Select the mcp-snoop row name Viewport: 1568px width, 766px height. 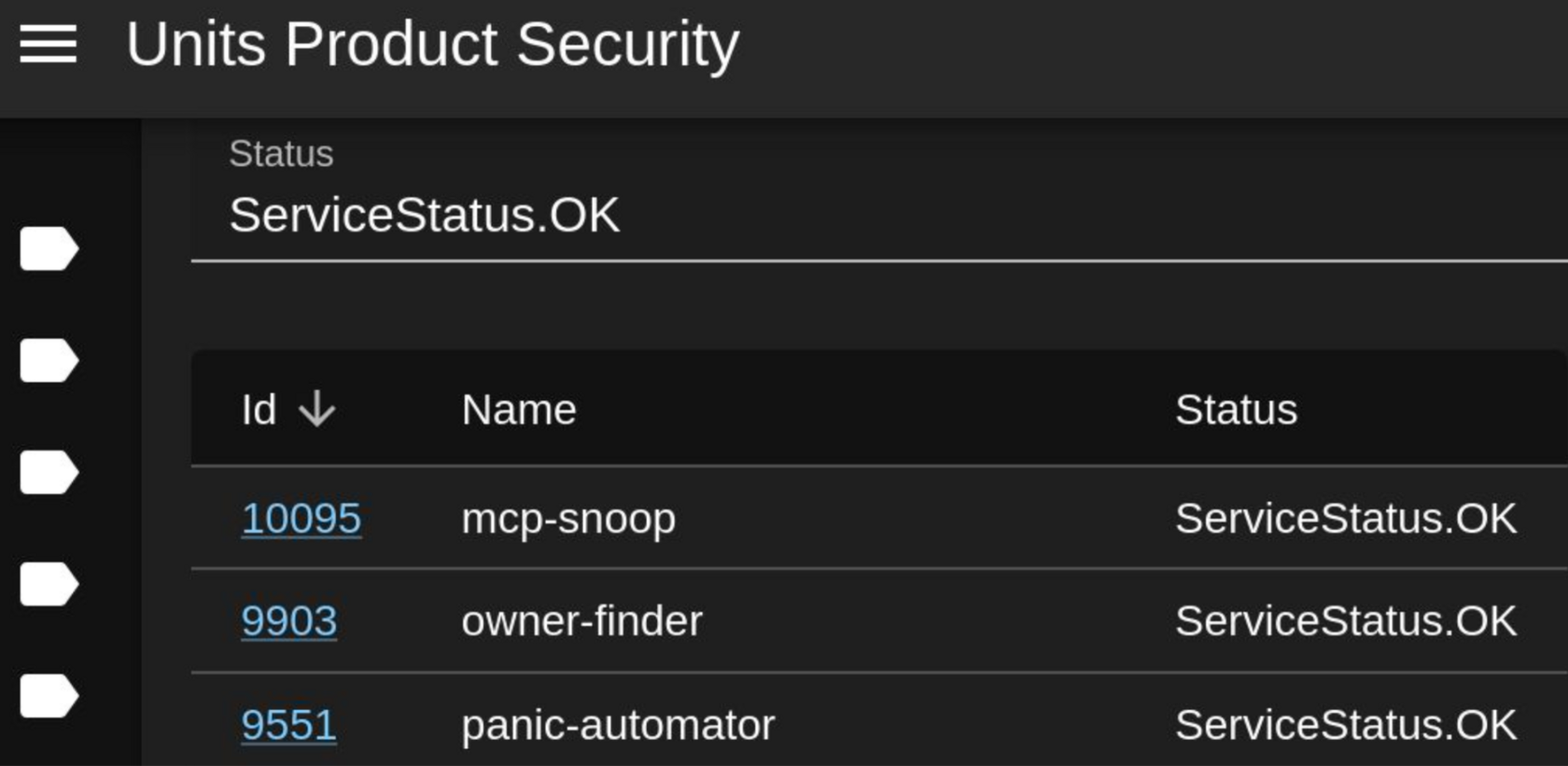point(568,519)
